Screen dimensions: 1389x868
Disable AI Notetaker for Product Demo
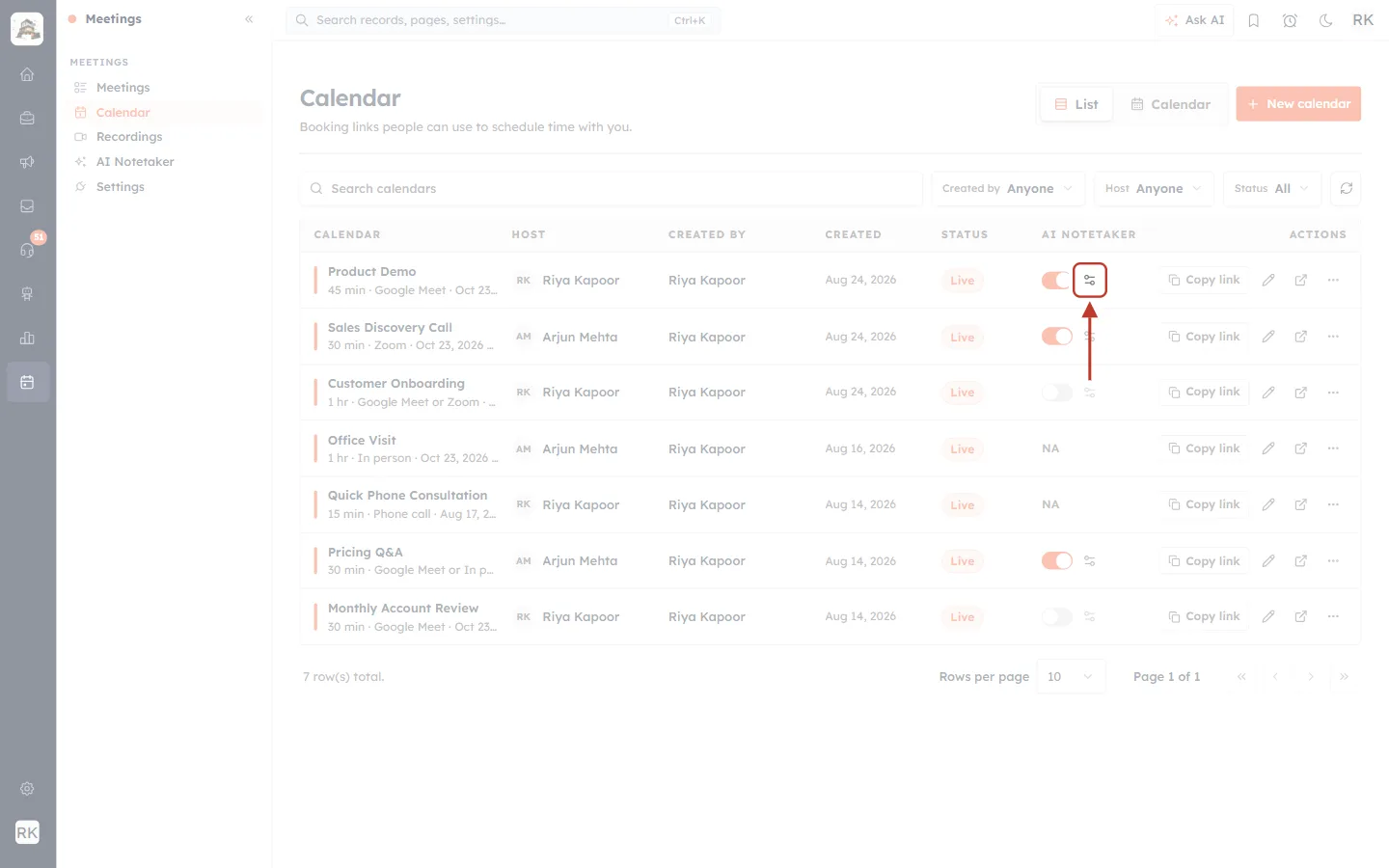click(1056, 281)
